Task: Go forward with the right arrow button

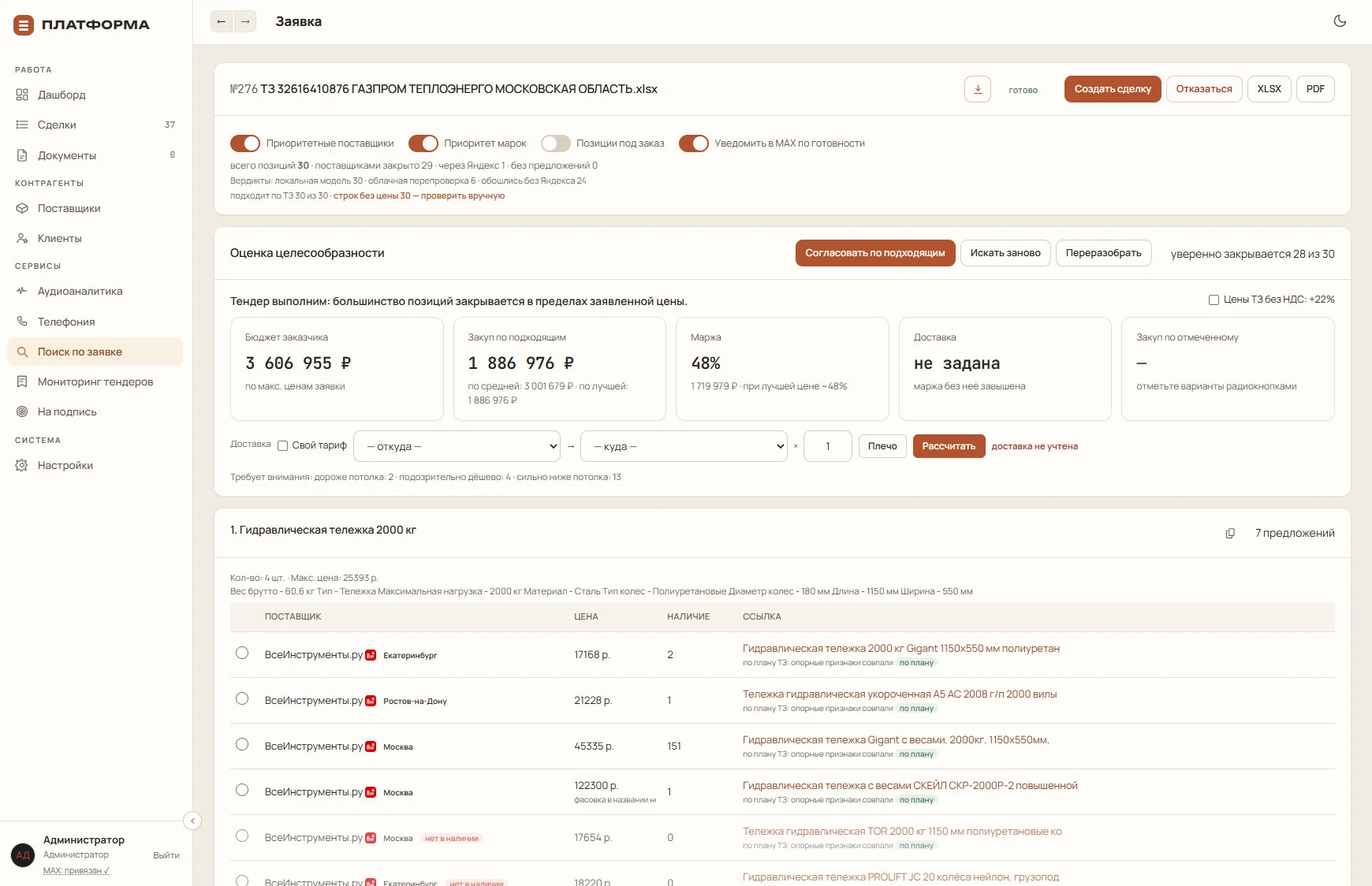Action: click(245, 21)
